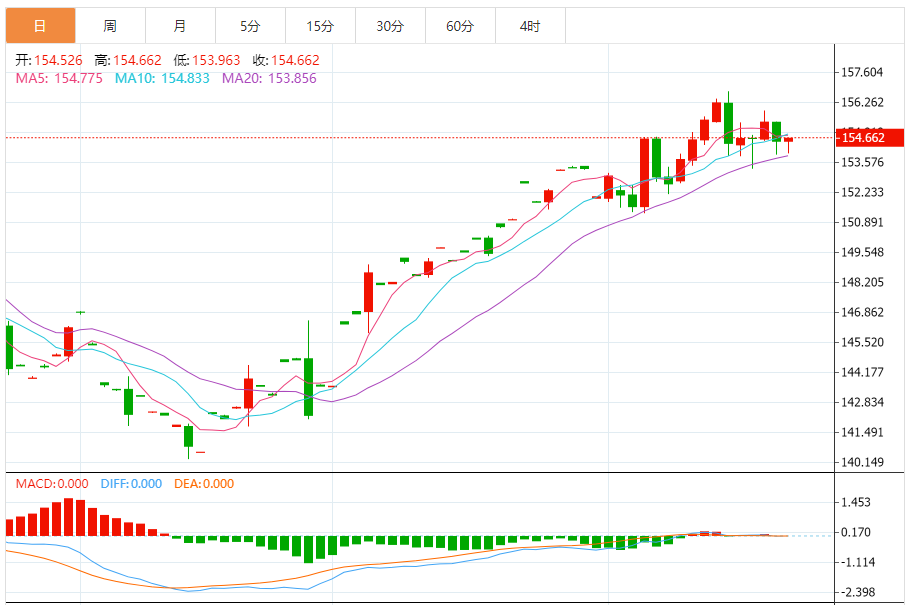Select the DEA: 0.000 label
906x605 pixels.
(x=204, y=484)
